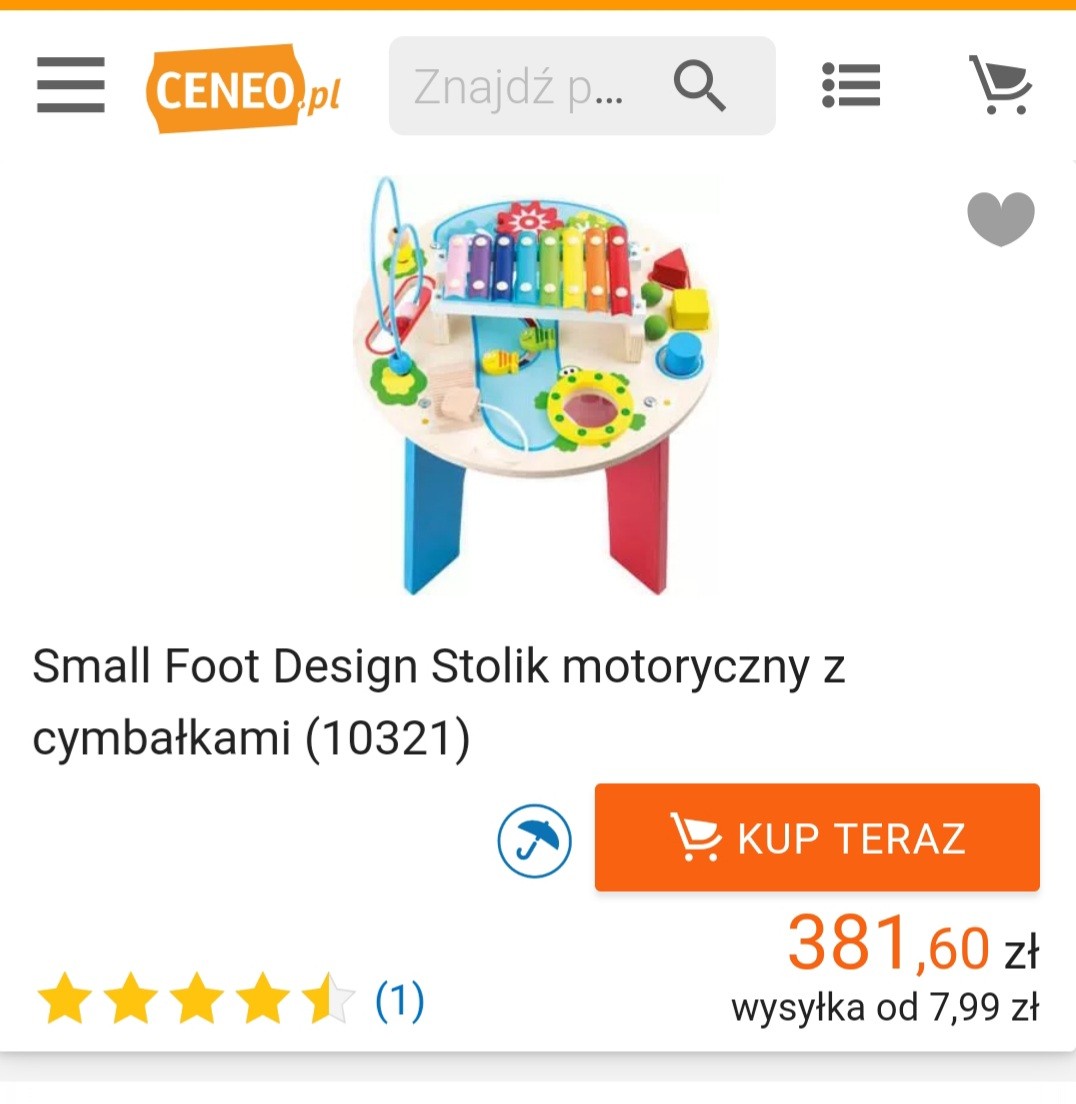Open the hamburger navigation menu
Viewport: 1076px width, 1104px height.
[x=70, y=85]
